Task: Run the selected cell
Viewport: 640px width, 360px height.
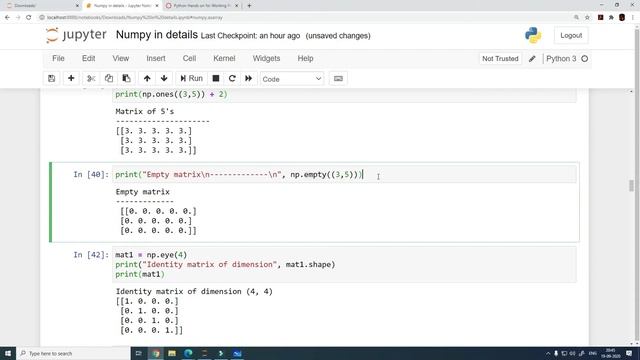Action: click(x=191, y=78)
